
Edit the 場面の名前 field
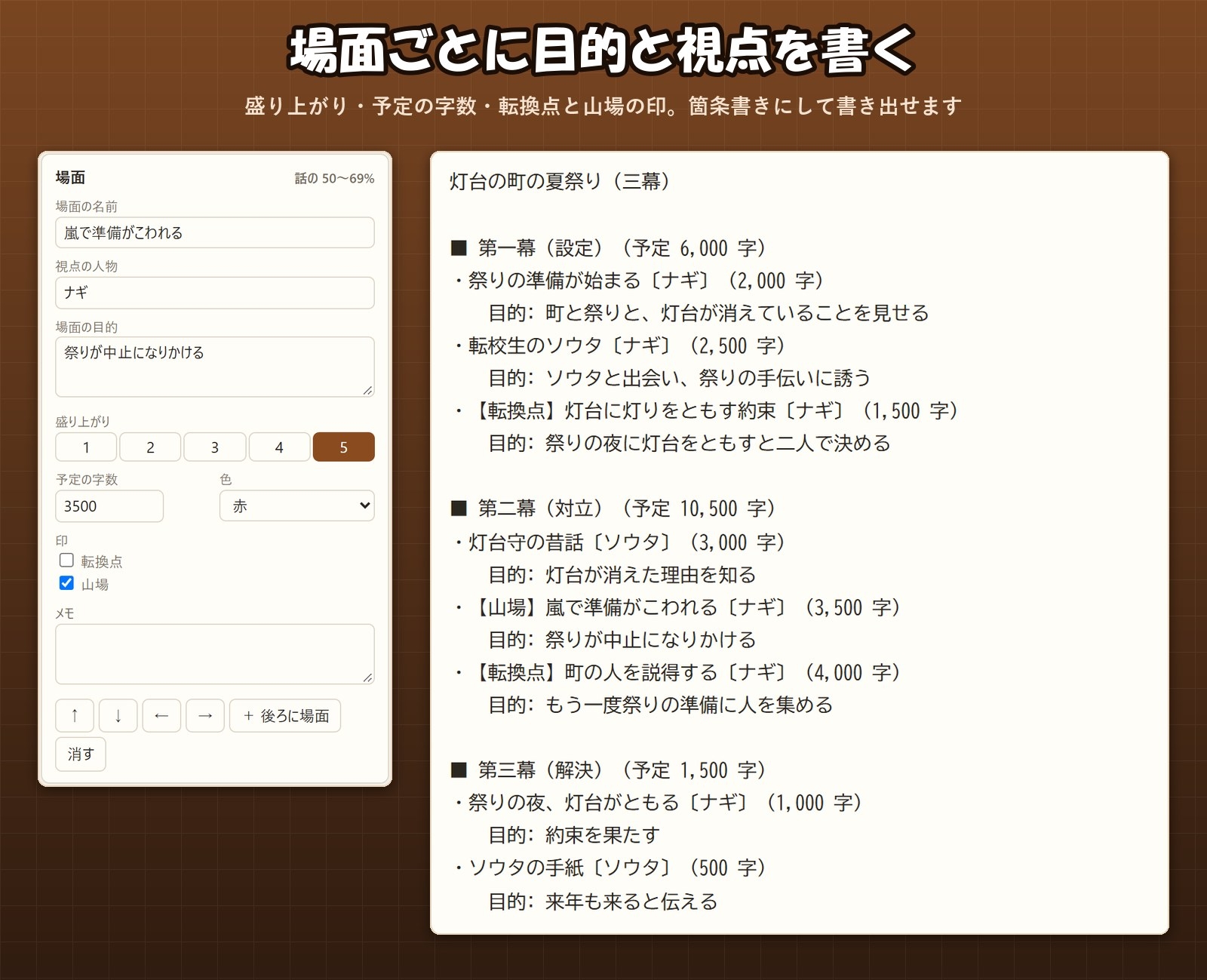click(215, 232)
